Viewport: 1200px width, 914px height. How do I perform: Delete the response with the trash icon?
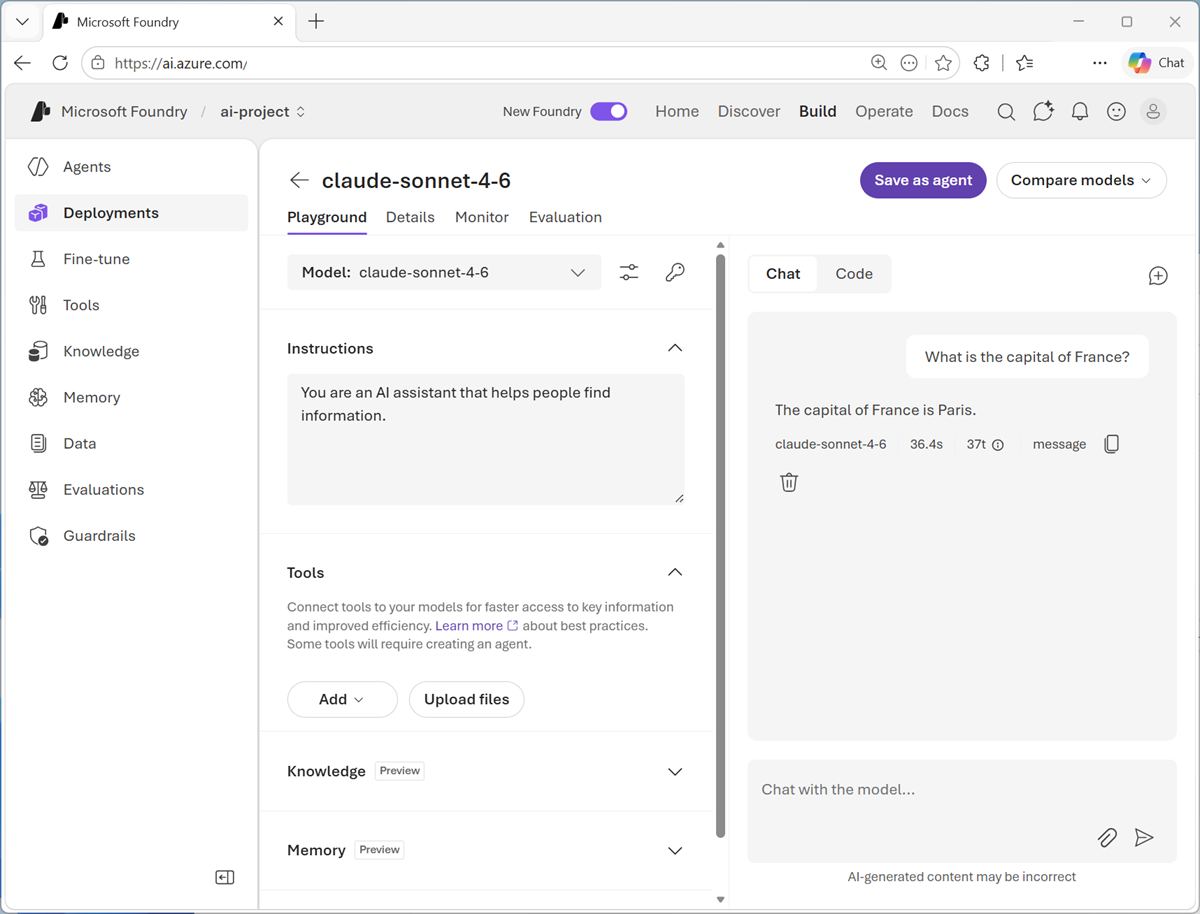tap(789, 482)
